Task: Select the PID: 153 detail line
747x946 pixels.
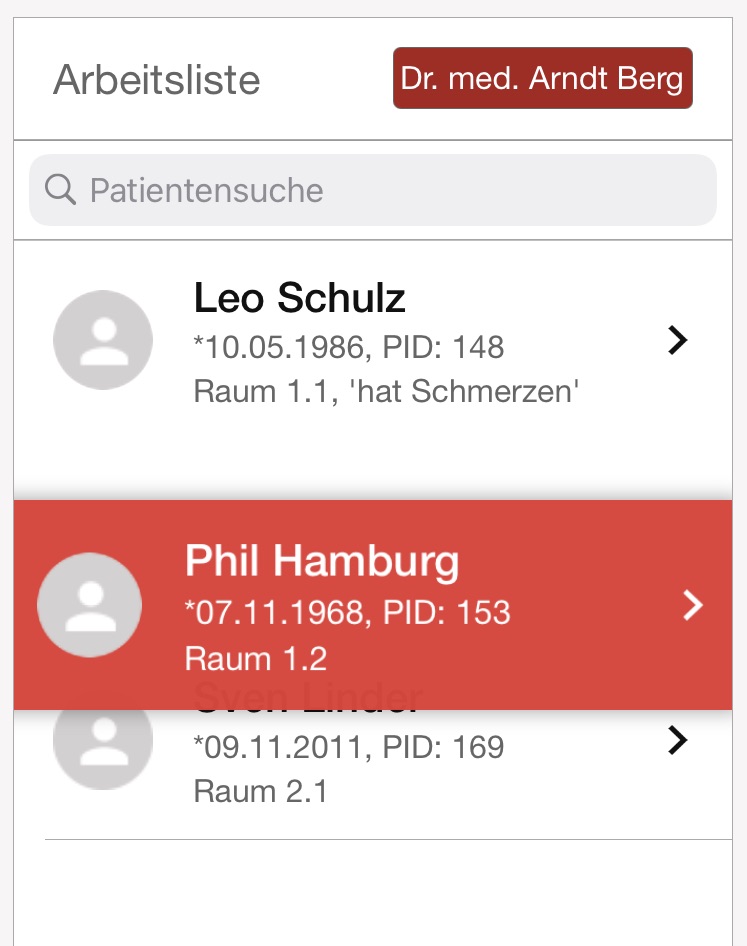Action: click(x=348, y=612)
